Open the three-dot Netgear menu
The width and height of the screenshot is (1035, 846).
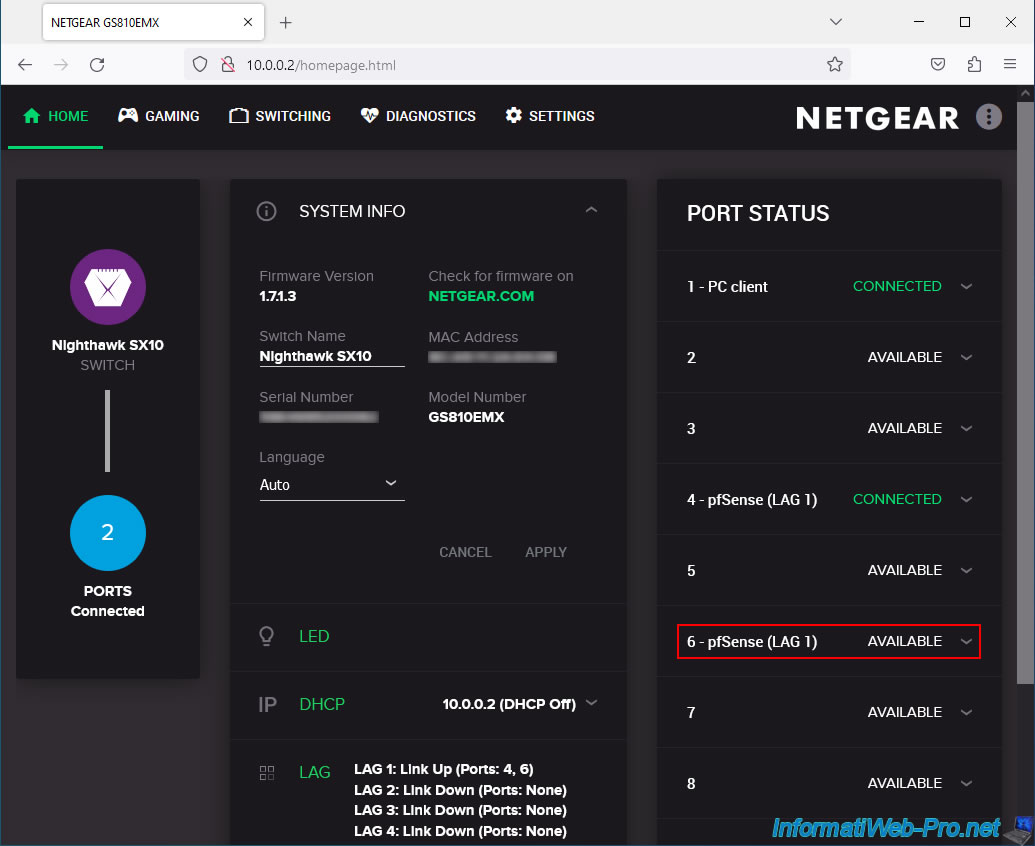click(x=988, y=117)
